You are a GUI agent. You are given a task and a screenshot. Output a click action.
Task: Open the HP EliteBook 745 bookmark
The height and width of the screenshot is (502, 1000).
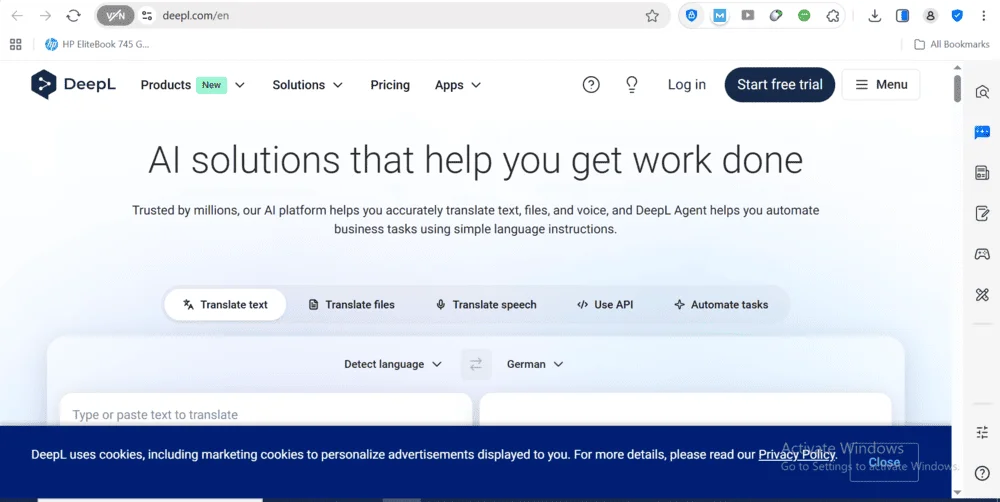pos(97,44)
